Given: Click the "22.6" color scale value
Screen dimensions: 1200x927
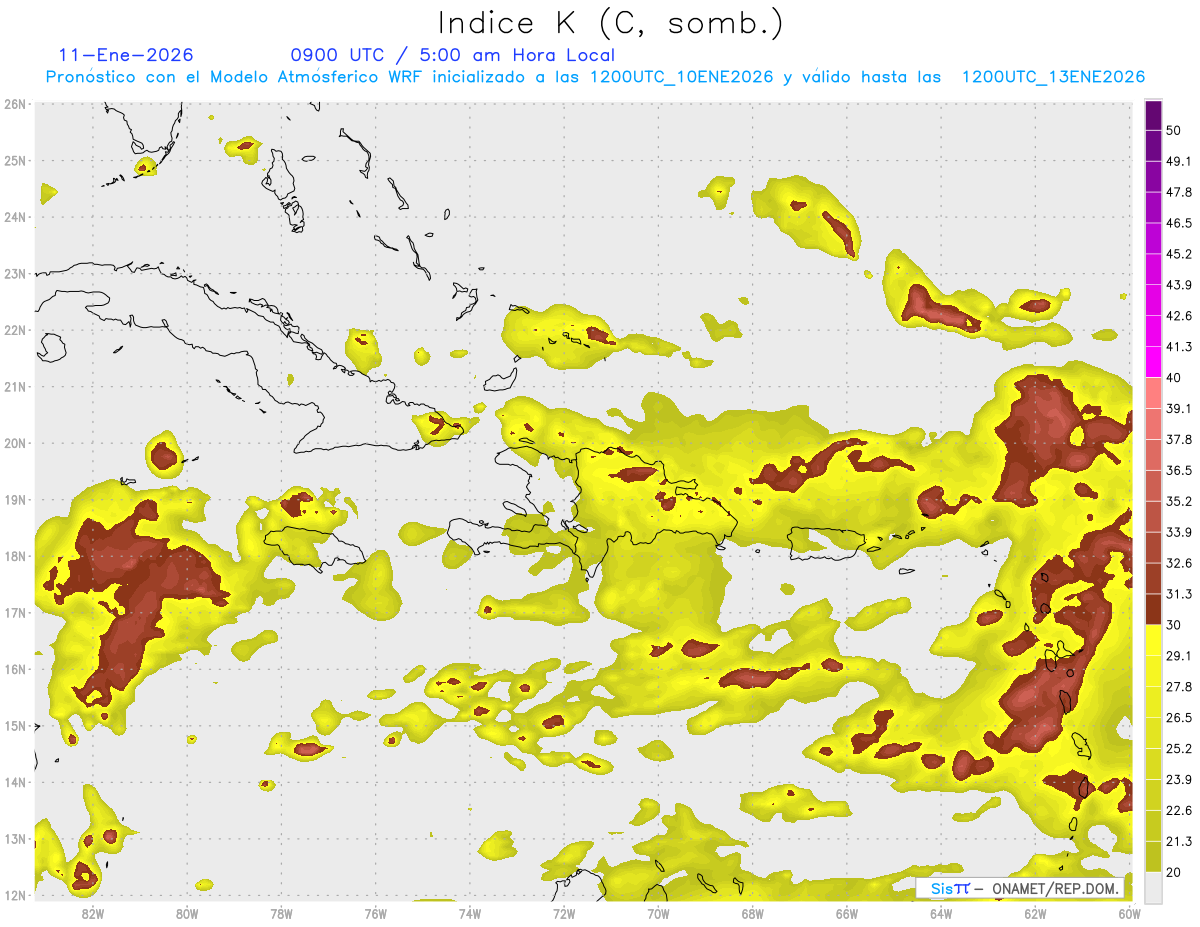Looking at the screenshot, I should click(x=1179, y=811).
